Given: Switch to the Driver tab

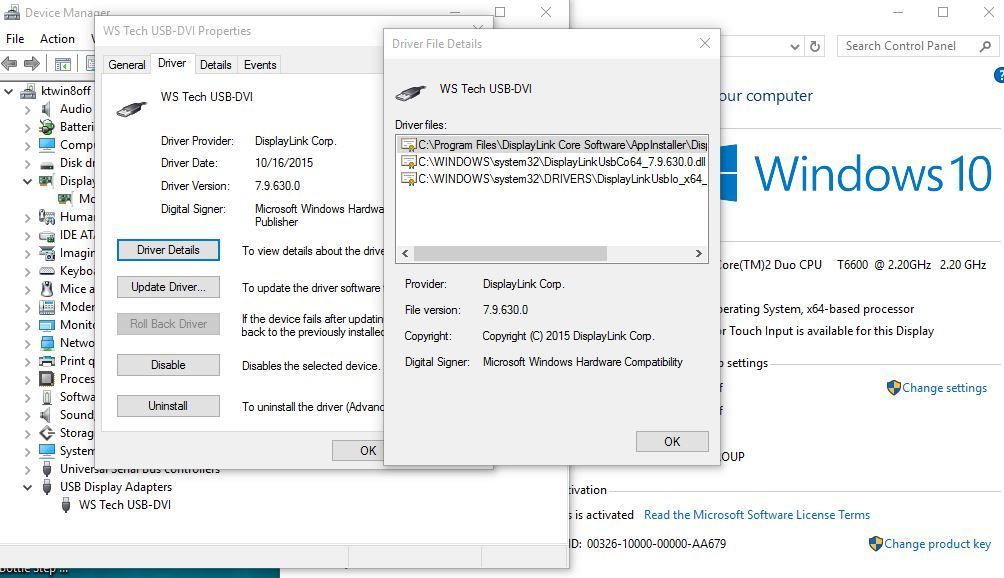Looking at the screenshot, I should coord(172,63).
